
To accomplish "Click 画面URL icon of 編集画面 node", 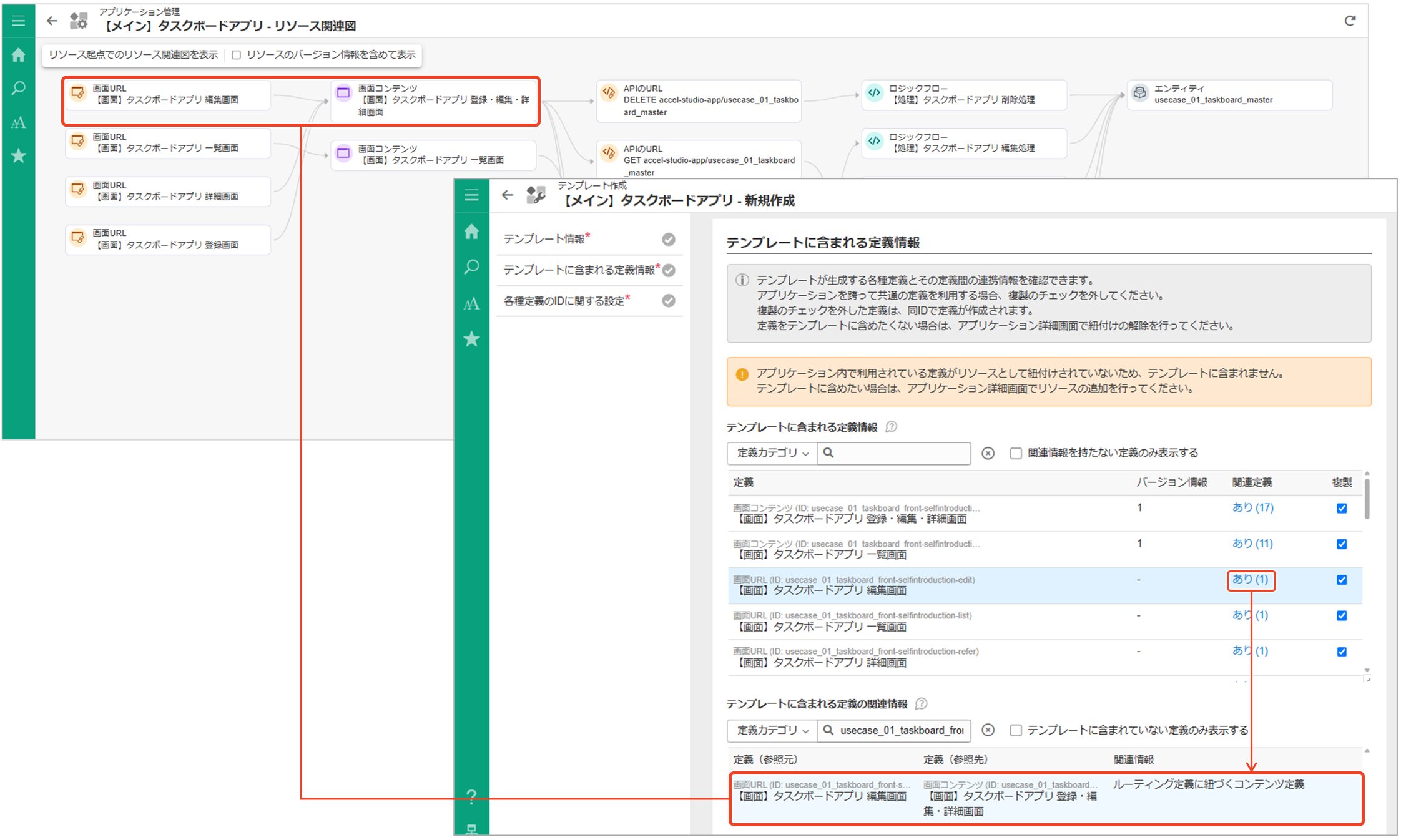I will [x=78, y=93].
